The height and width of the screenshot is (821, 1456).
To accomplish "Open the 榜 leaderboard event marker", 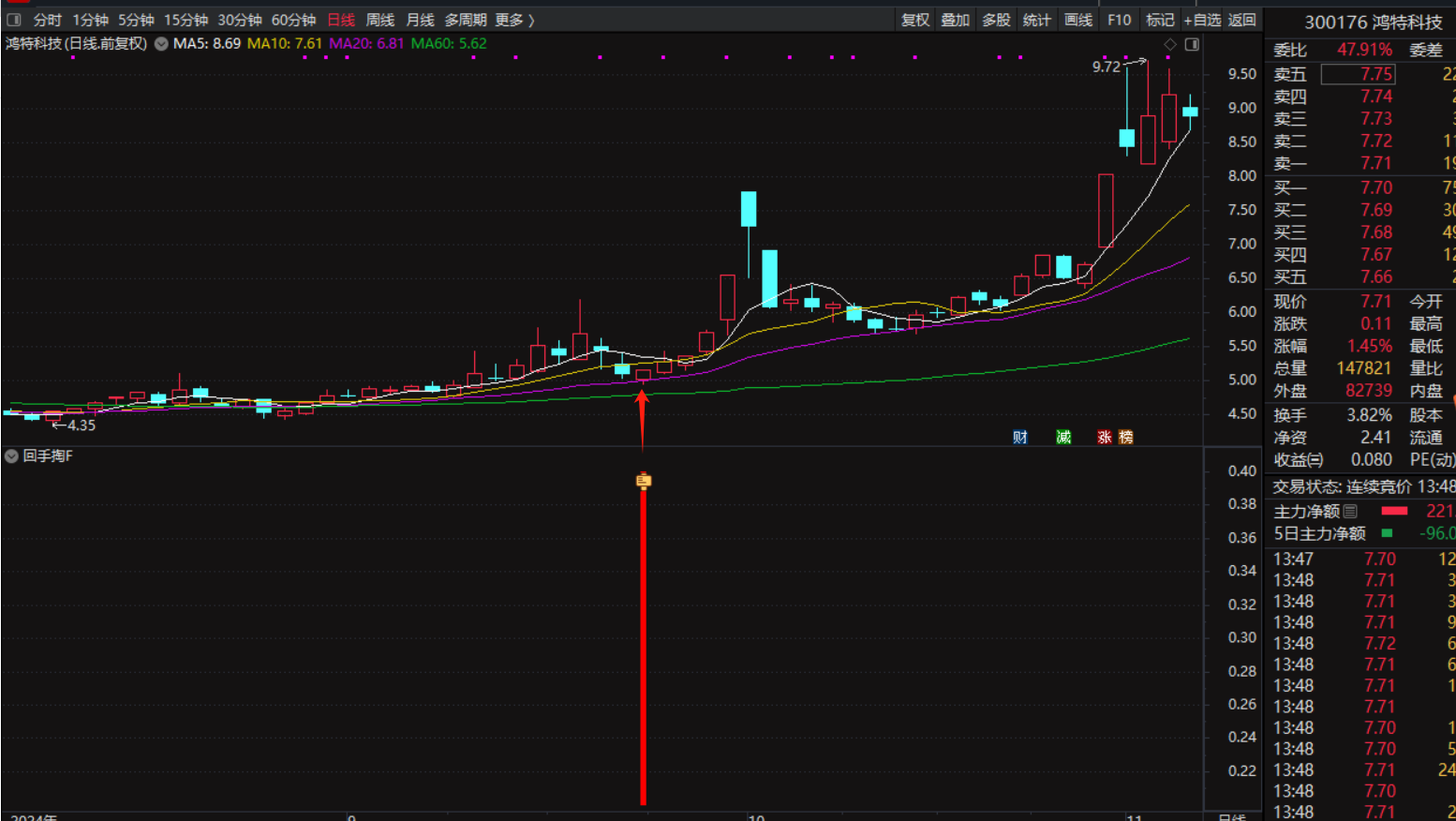I will click(1126, 437).
